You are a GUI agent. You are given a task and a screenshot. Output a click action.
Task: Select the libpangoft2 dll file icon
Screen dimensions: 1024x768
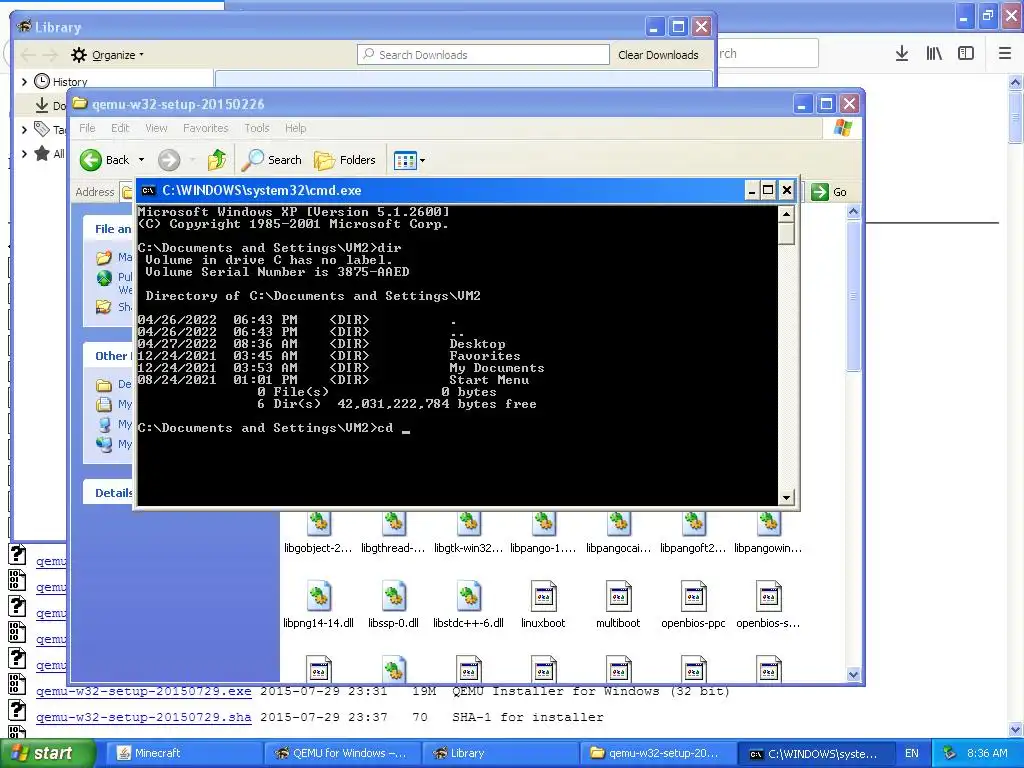click(694, 526)
